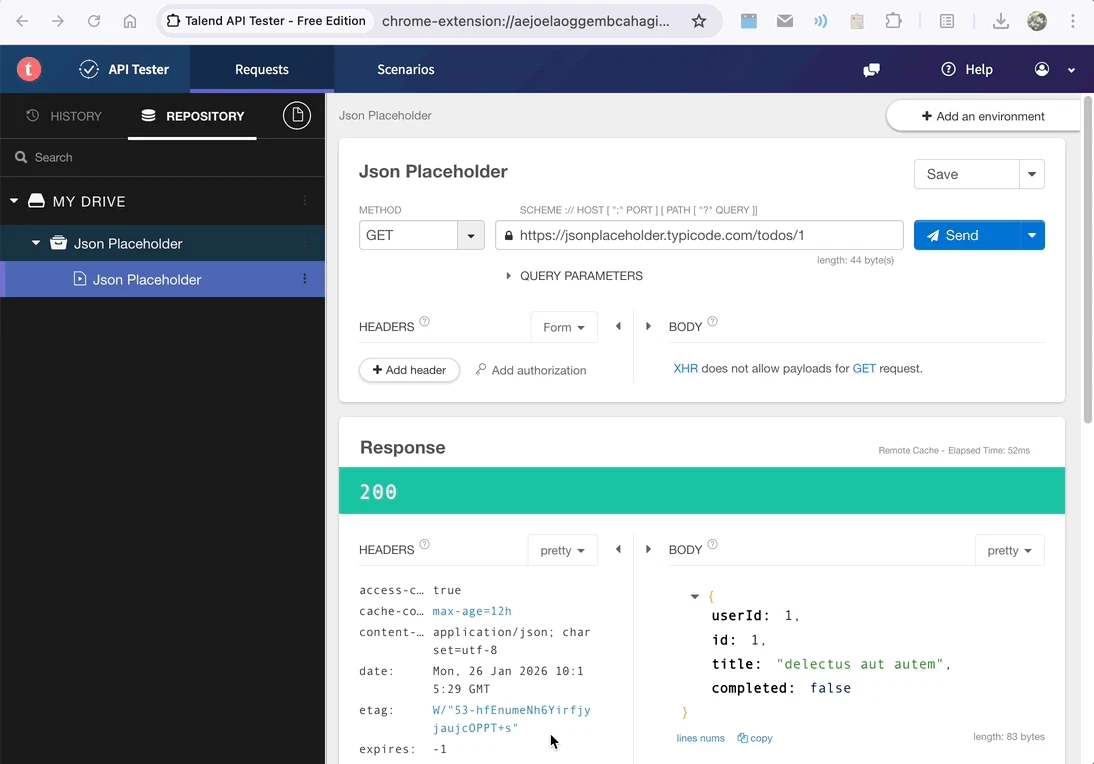Click response pane right arrow icon

pyautogui.click(x=648, y=549)
